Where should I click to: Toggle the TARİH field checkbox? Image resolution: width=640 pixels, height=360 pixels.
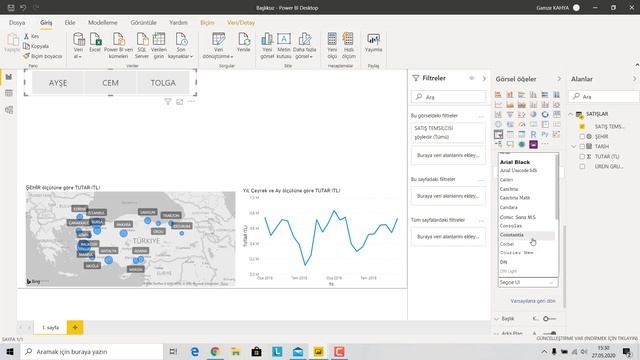click(x=582, y=146)
